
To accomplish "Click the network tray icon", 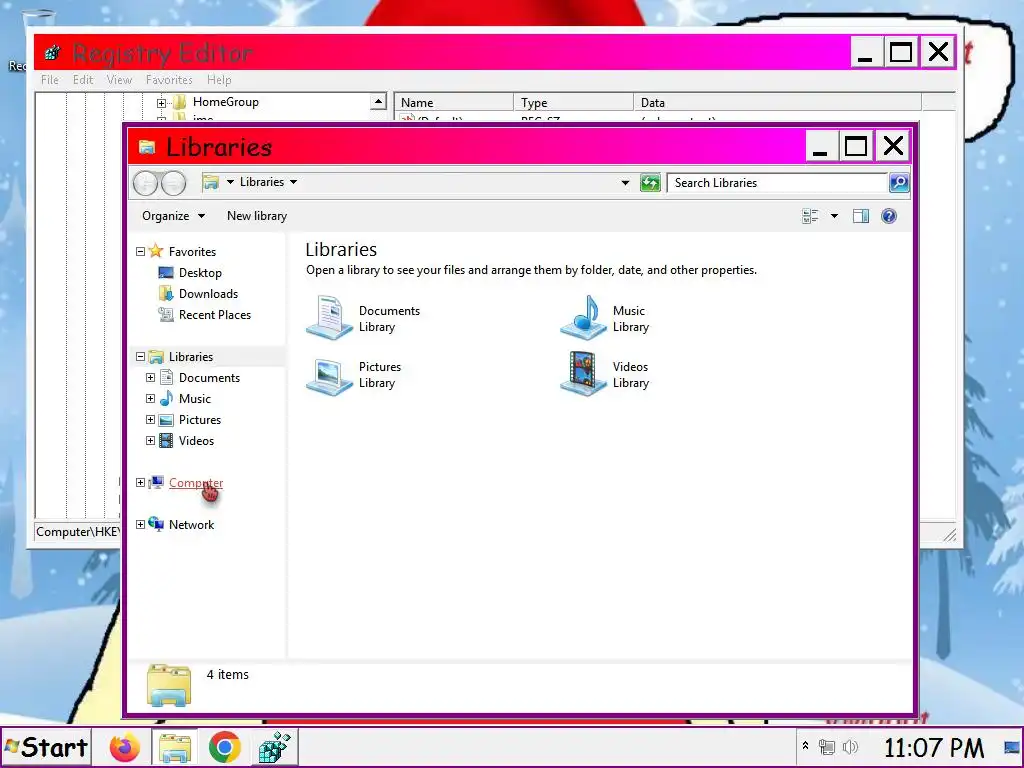I will pyautogui.click(x=827, y=746).
